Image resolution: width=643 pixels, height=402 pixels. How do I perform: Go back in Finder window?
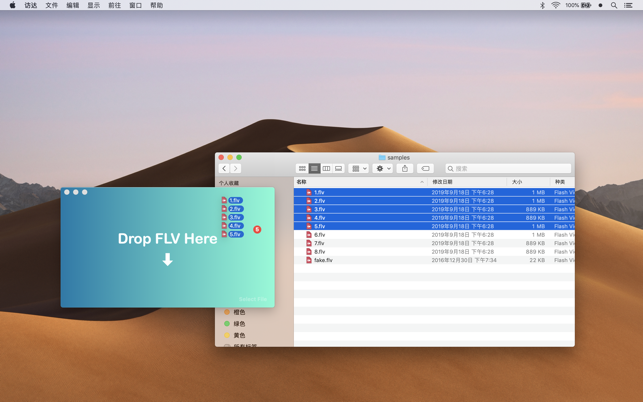(224, 169)
